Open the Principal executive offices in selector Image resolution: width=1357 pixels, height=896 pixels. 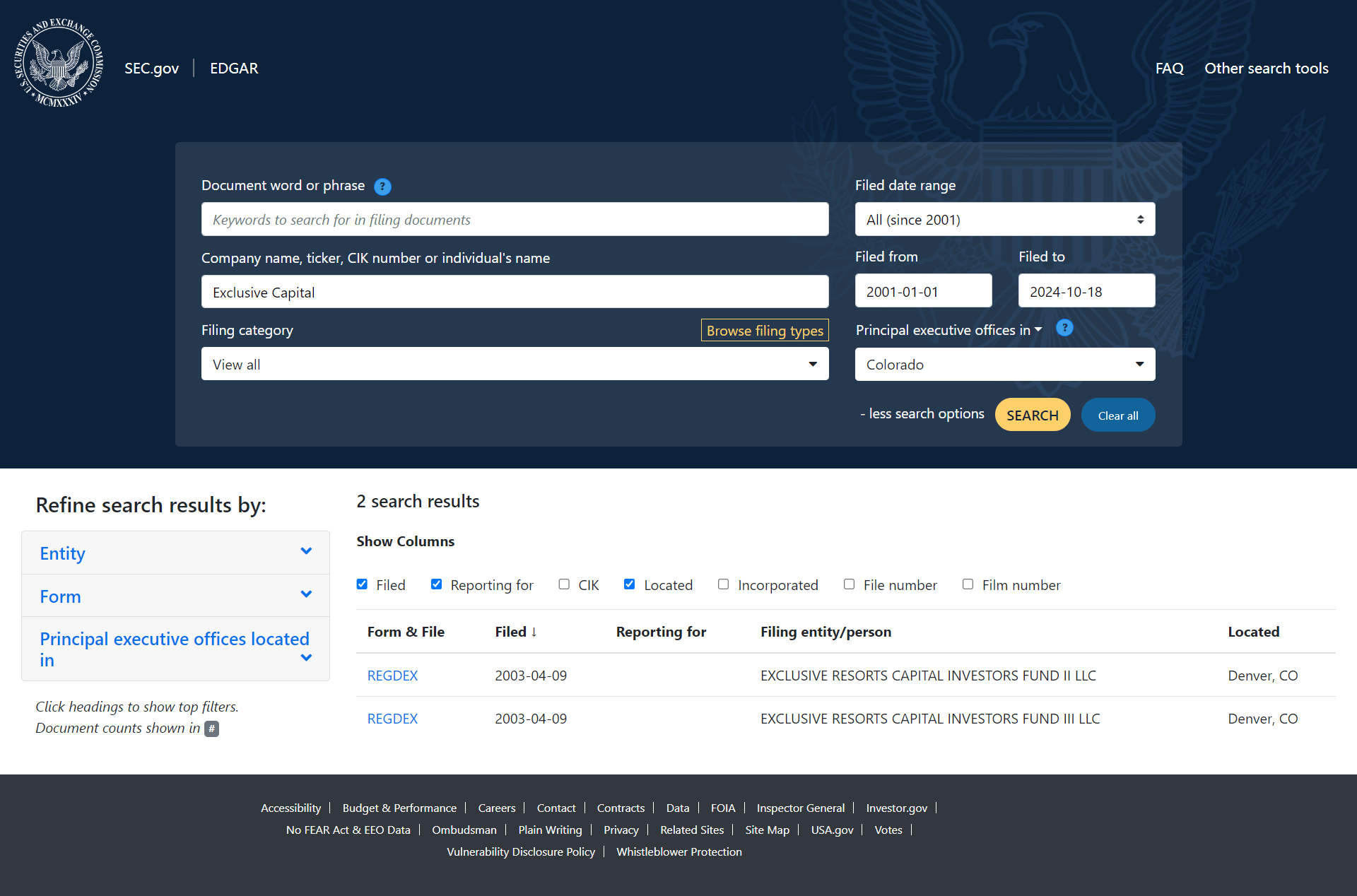tap(948, 330)
